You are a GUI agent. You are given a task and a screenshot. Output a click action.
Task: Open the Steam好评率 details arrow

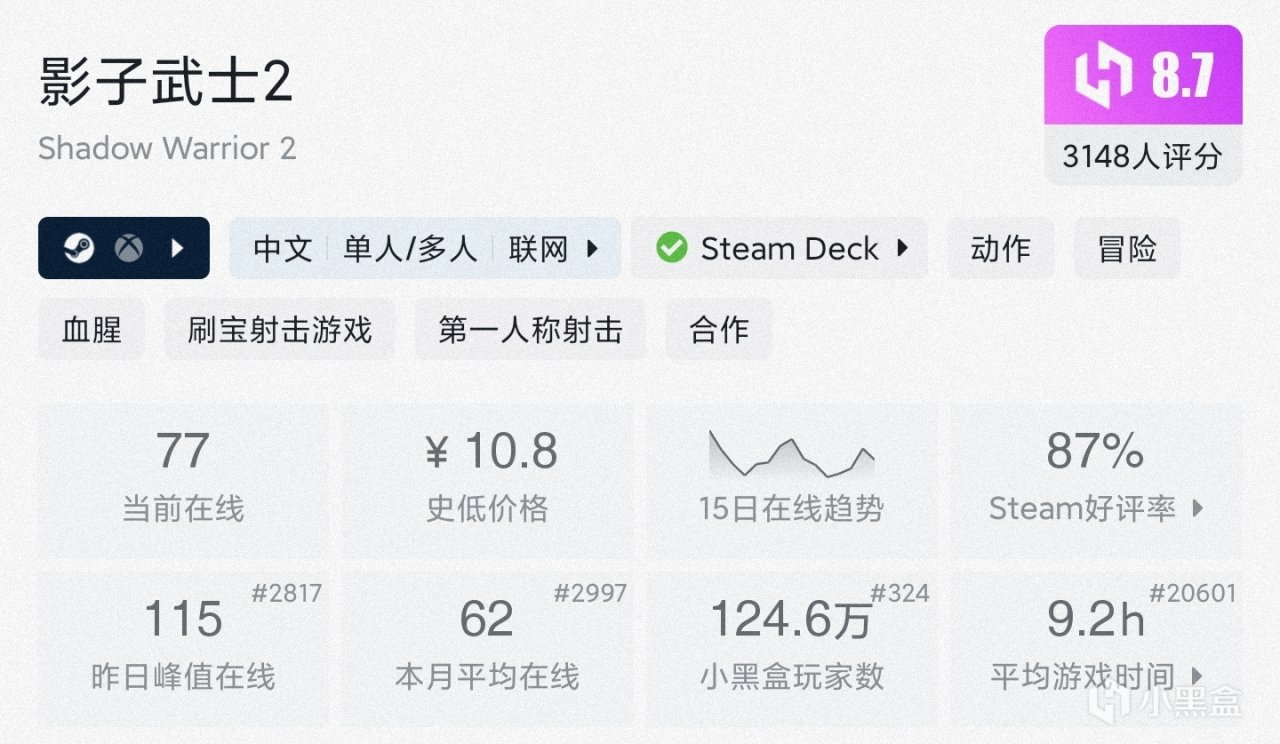pos(1198,509)
